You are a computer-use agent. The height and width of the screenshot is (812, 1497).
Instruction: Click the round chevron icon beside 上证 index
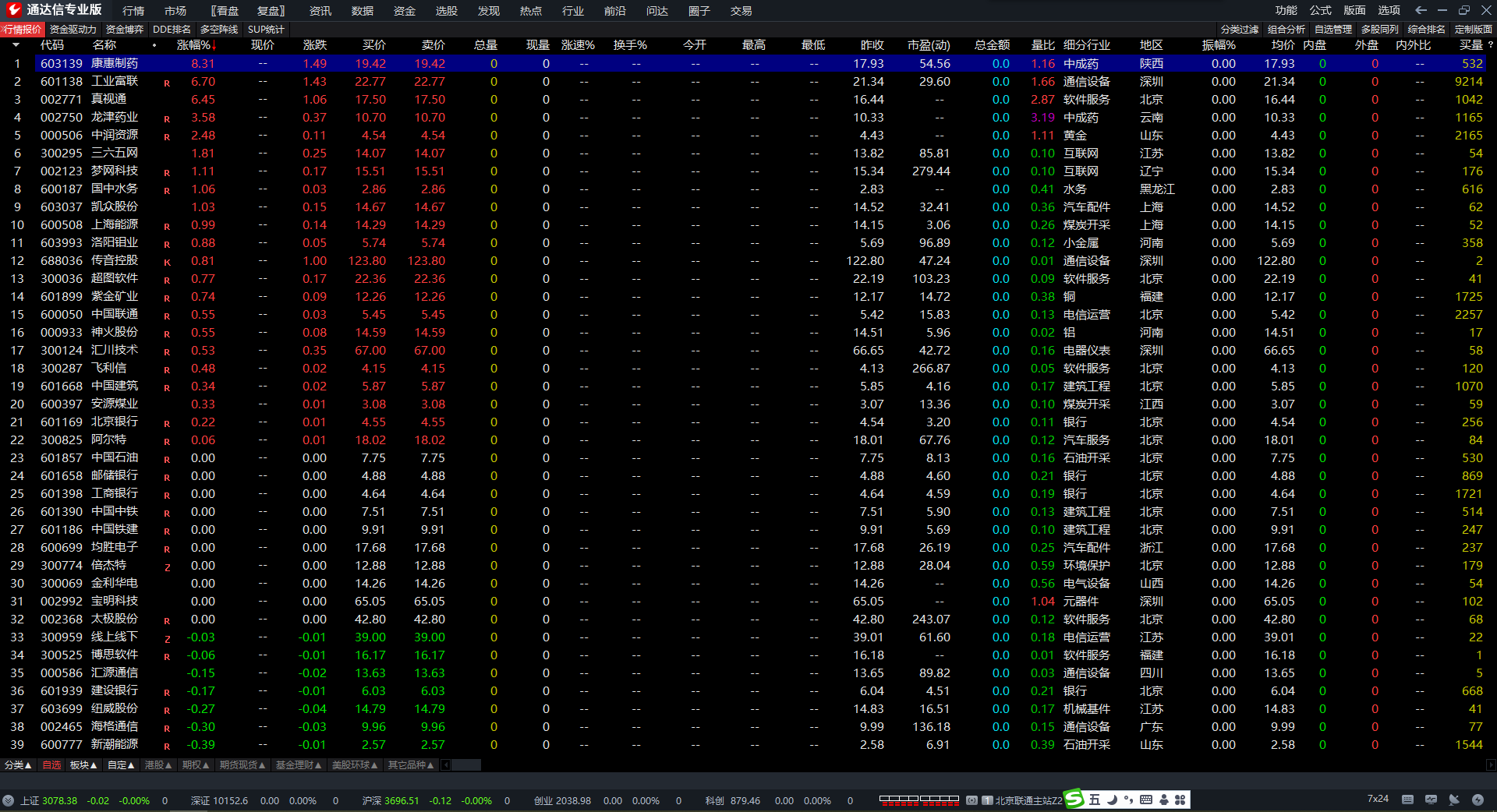(x=8, y=800)
